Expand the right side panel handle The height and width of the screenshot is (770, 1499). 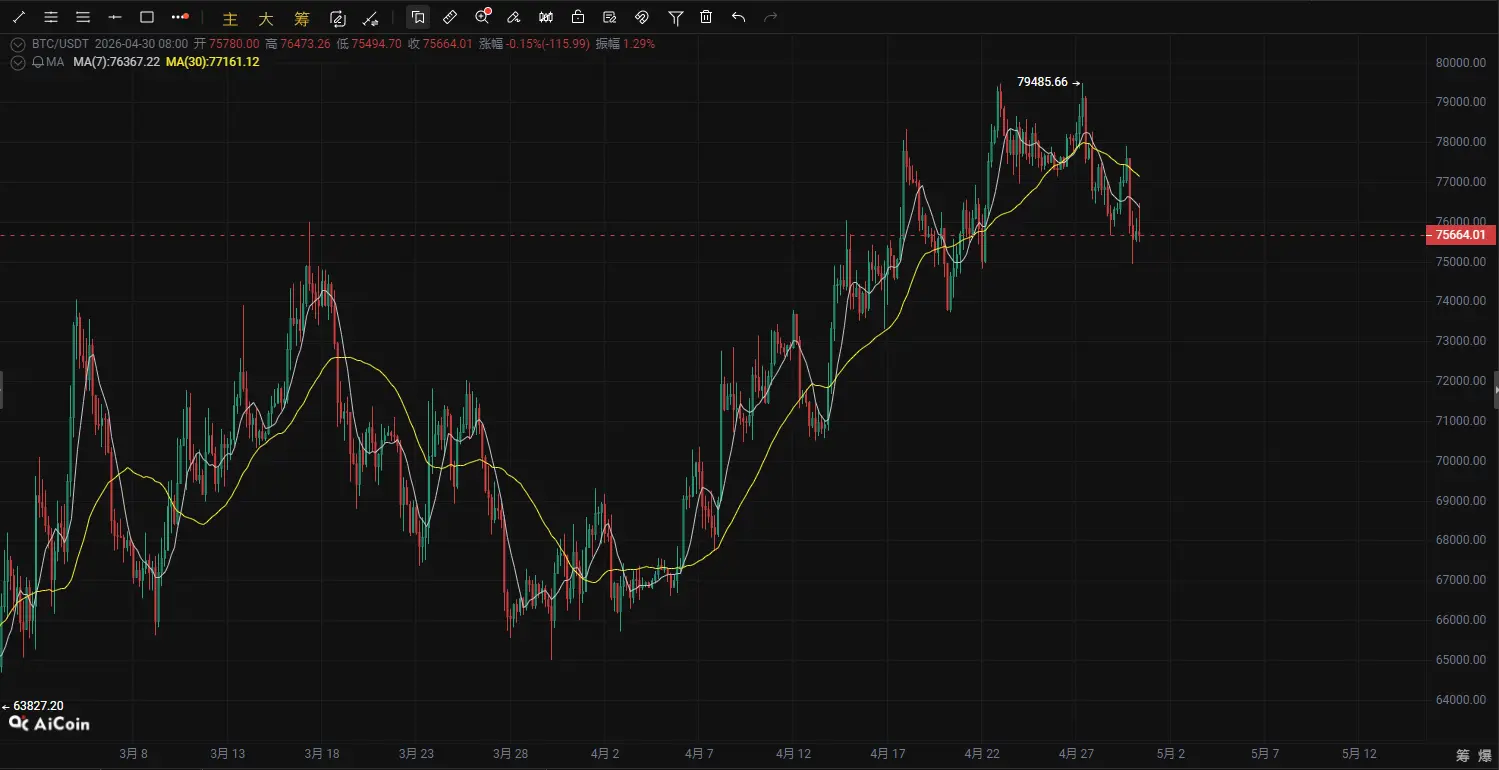coord(1496,389)
